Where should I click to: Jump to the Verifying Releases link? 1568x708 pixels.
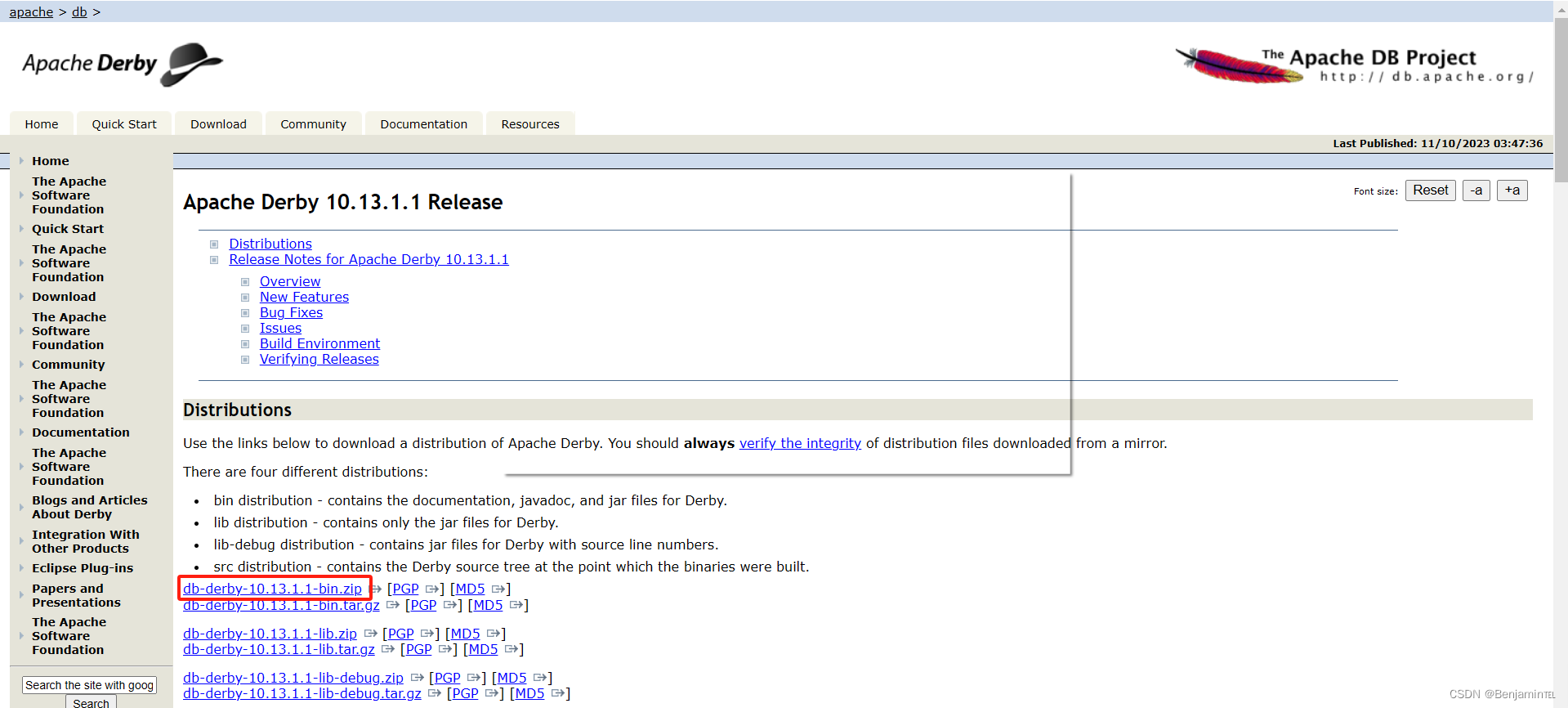(x=319, y=359)
